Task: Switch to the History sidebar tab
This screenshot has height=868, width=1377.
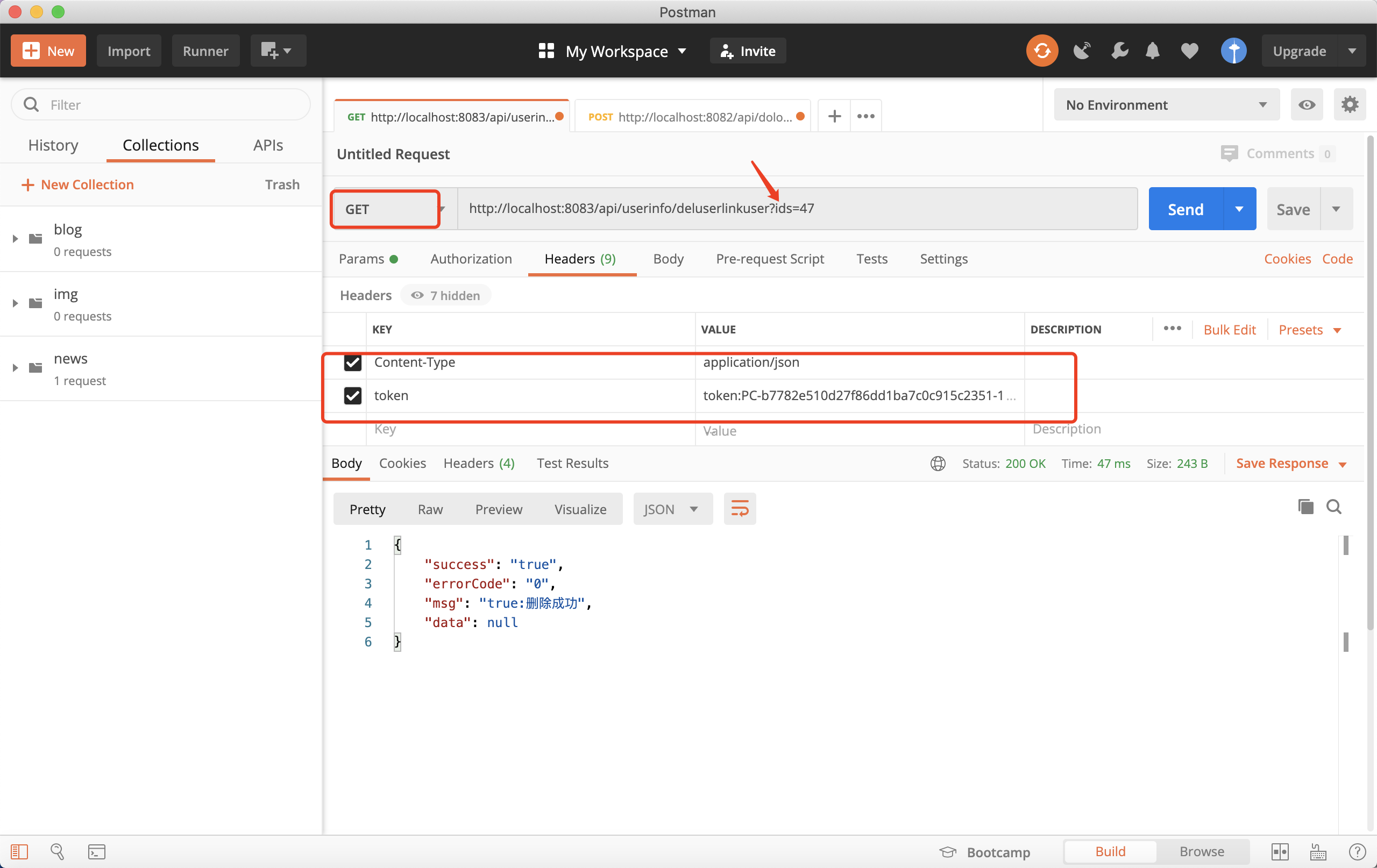Action: [53, 145]
